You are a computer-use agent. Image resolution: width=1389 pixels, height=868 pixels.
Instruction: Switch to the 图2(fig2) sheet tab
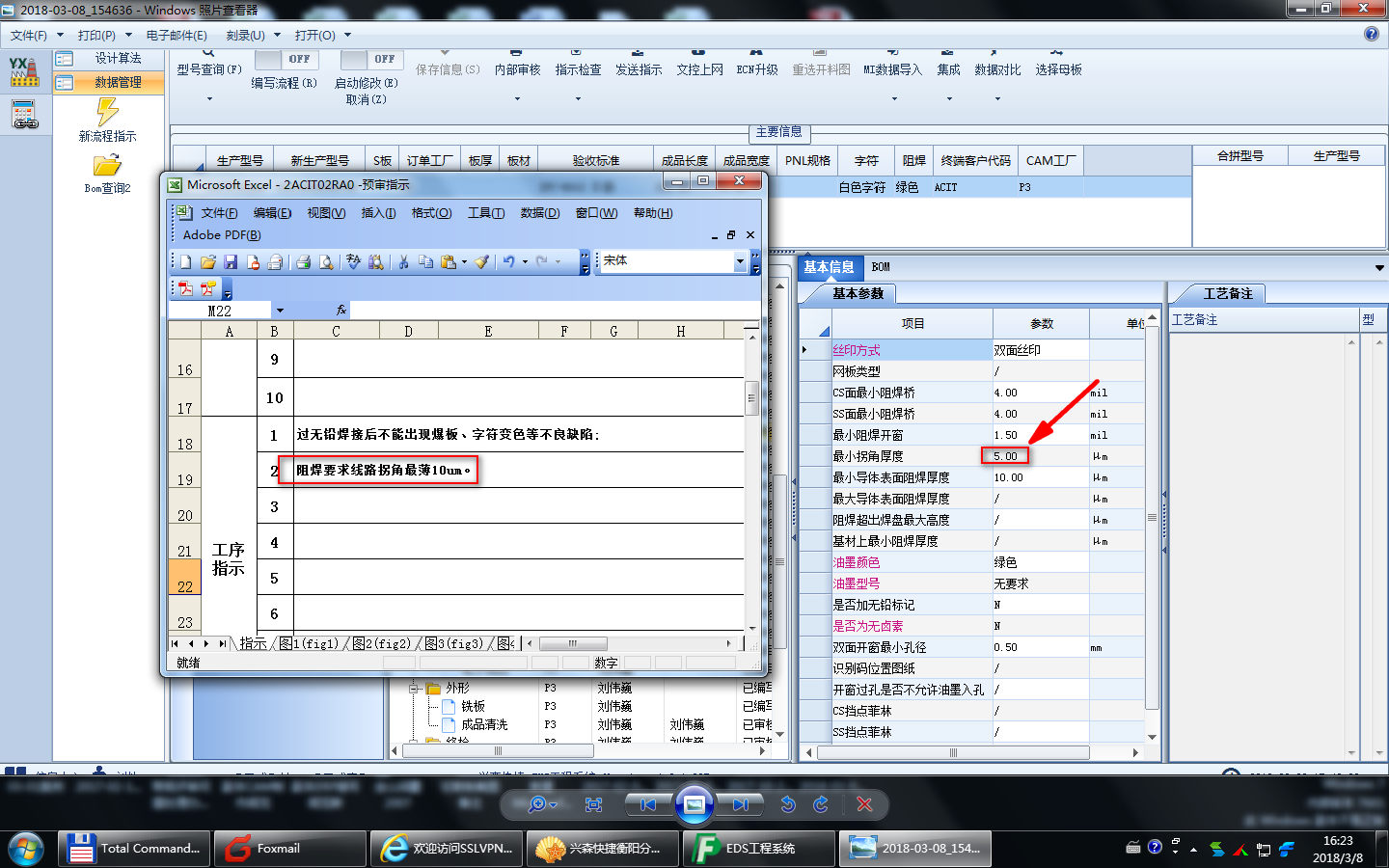click(x=380, y=643)
